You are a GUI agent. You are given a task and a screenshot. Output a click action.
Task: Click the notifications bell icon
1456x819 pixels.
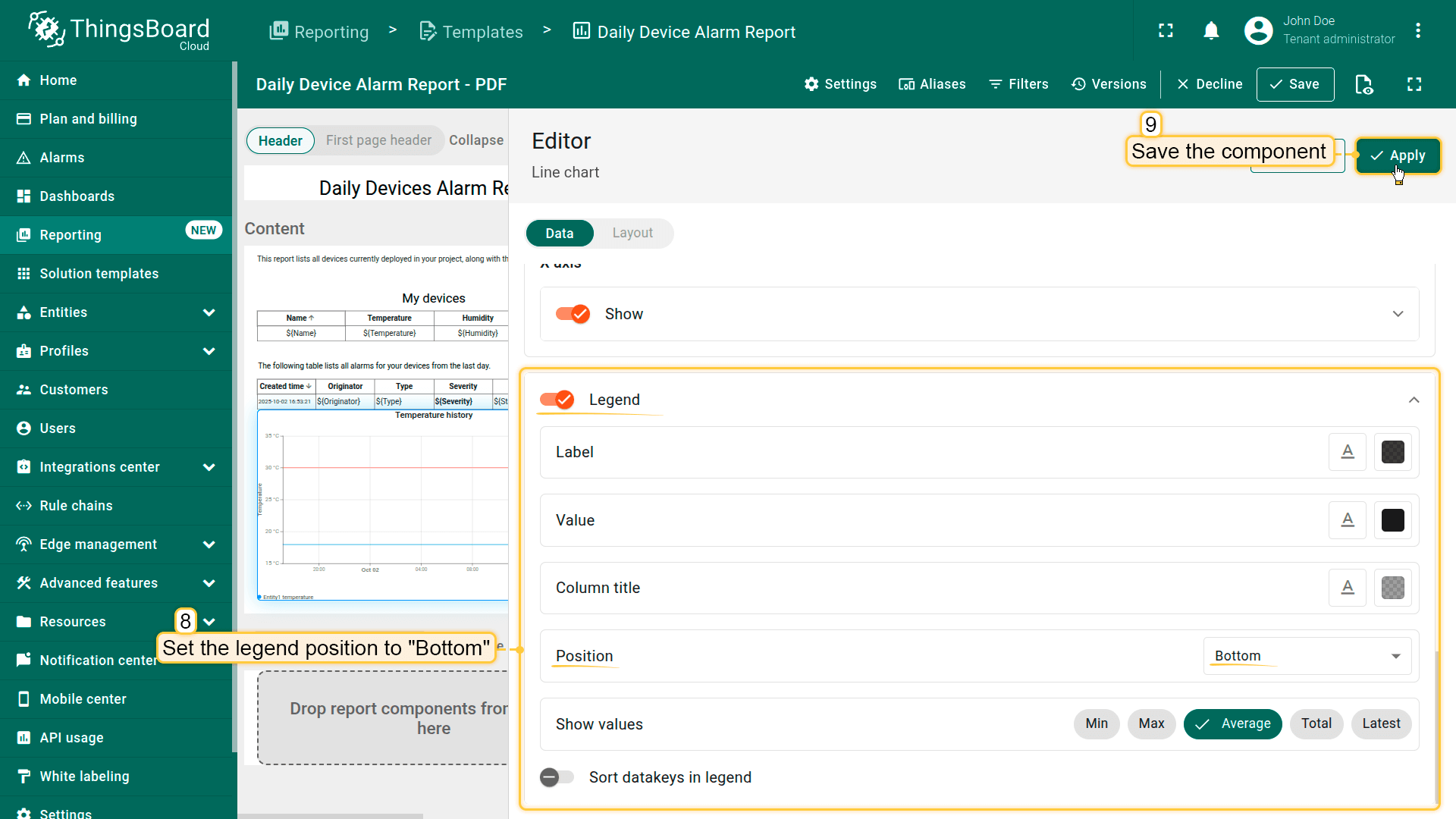[x=1211, y=31]
